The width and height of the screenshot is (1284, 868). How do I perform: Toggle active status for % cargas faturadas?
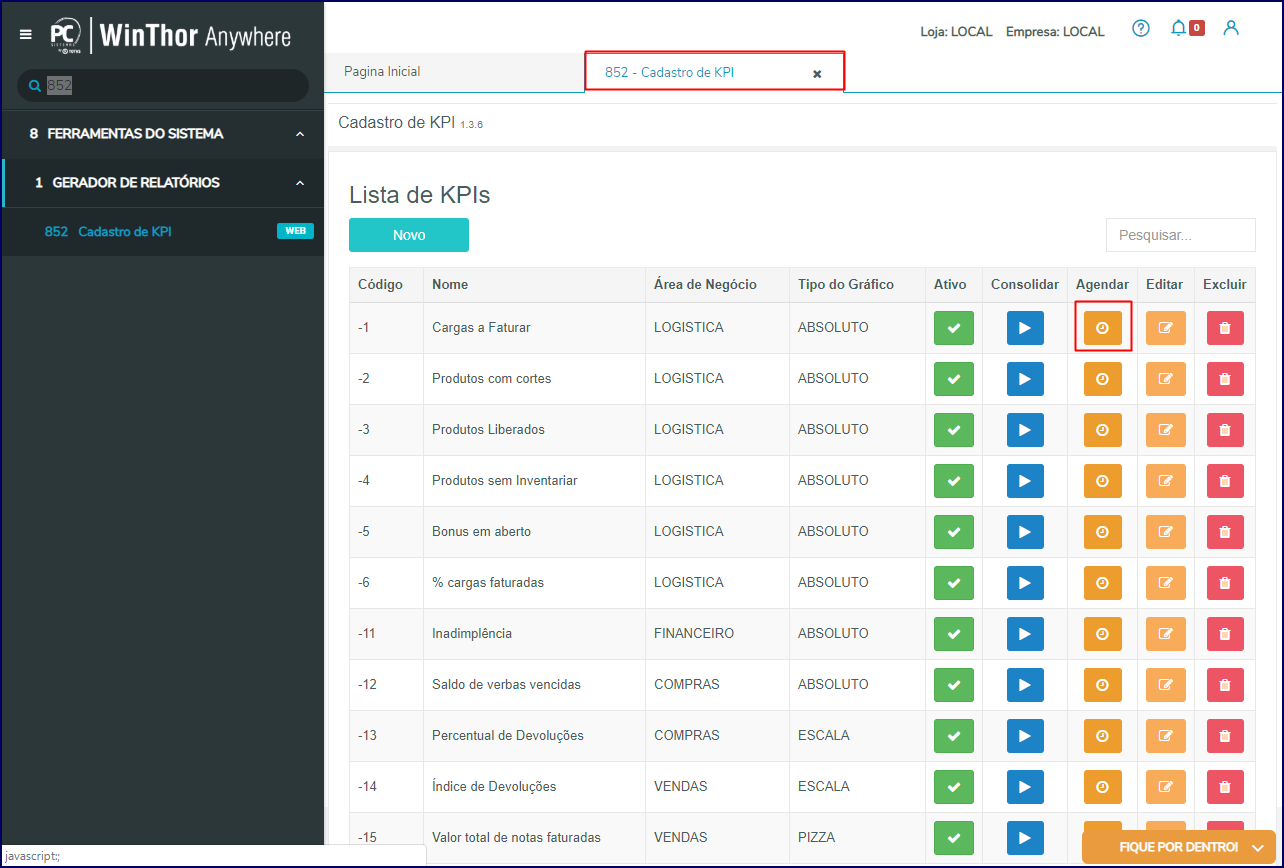[x=954, y=583]
